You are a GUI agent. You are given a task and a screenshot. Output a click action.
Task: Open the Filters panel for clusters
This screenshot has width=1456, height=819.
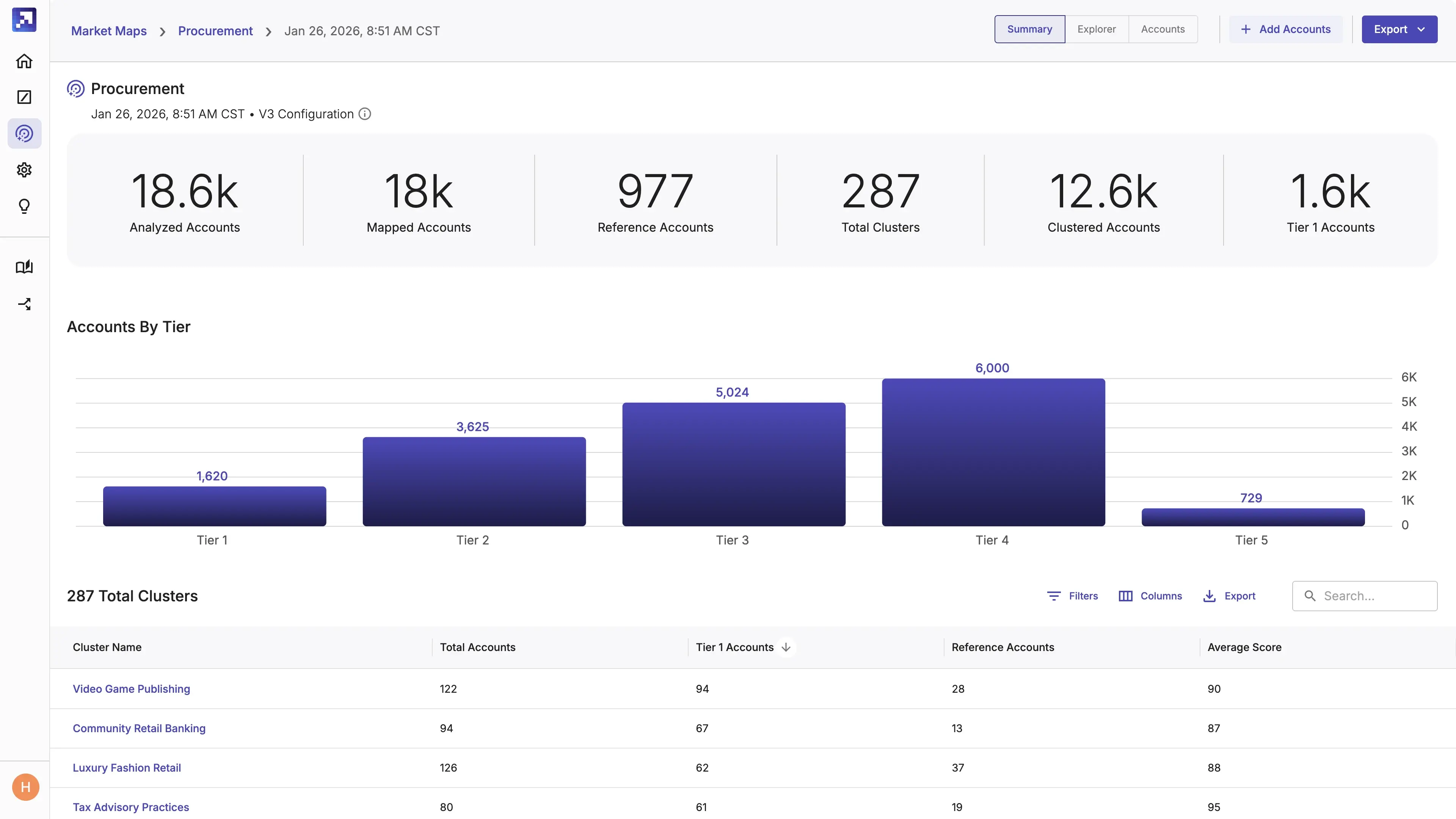[x=1072, y=596]
